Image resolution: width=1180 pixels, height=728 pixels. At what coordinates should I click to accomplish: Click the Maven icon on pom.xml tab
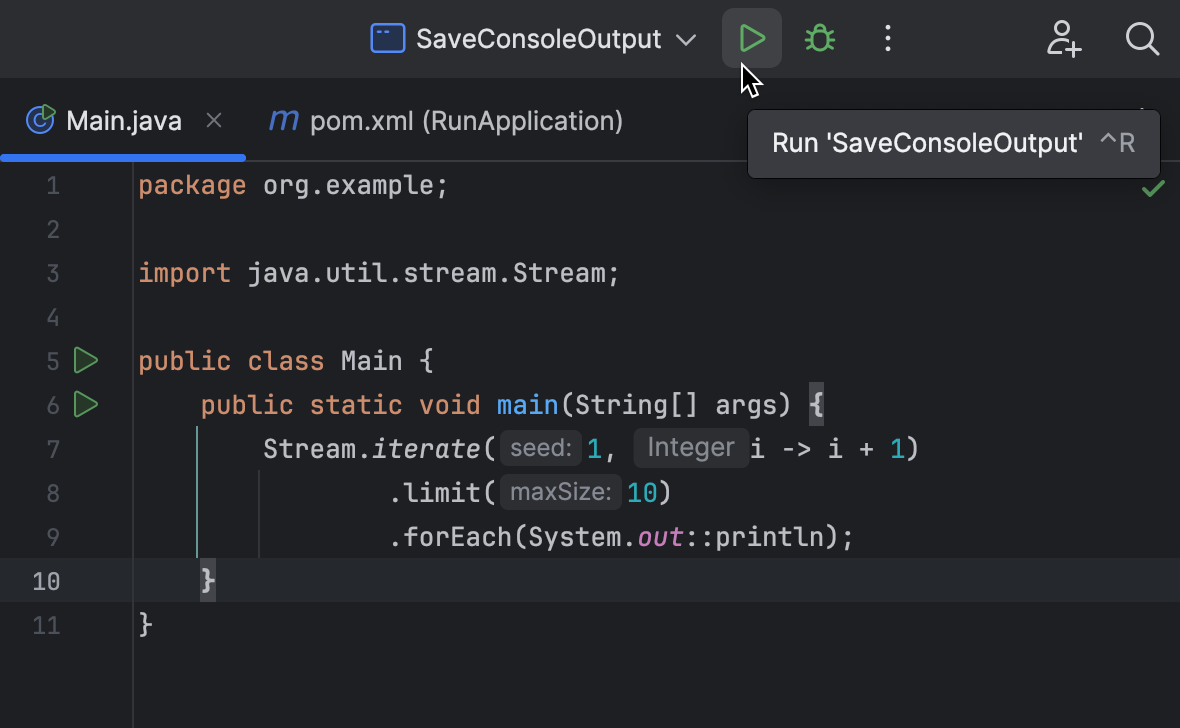click(x=283, y=120)
